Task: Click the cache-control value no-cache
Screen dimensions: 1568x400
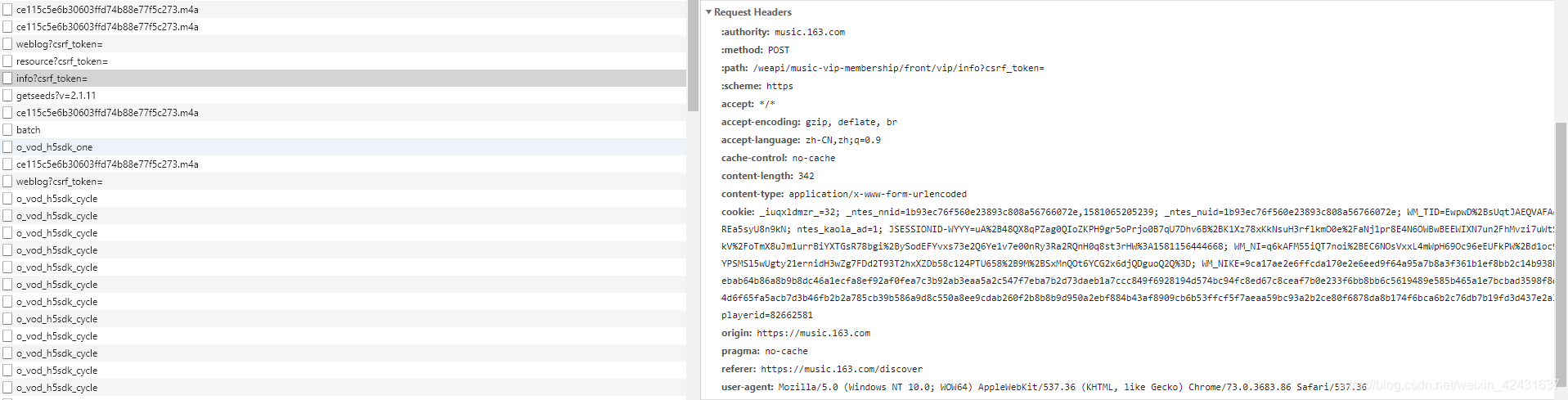Action: (814, 158)
